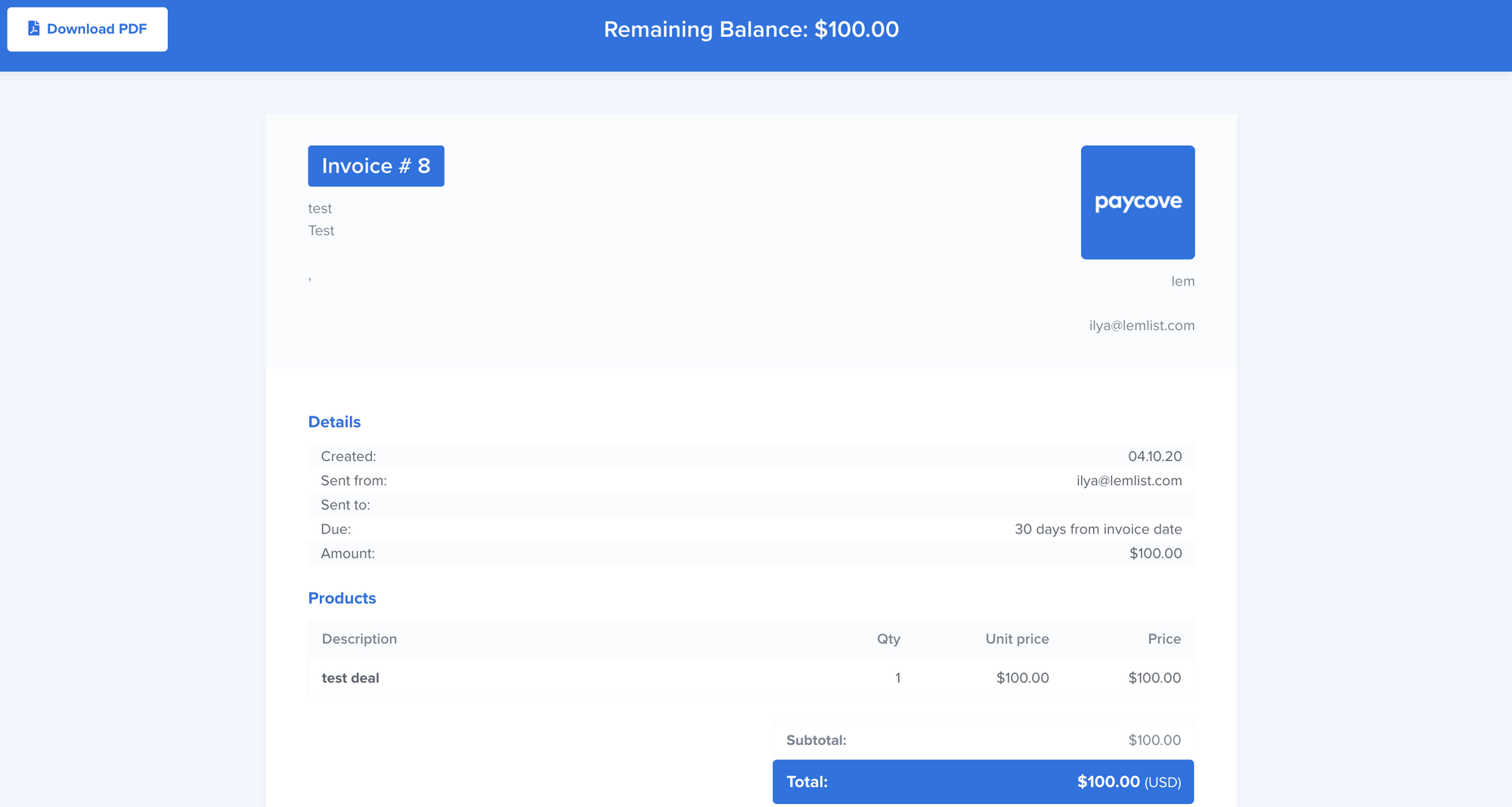Image resolution: width=1512 pixels, height=807 pixels.
Task: Click the Sent from email address row
Action: point(1129,481)
